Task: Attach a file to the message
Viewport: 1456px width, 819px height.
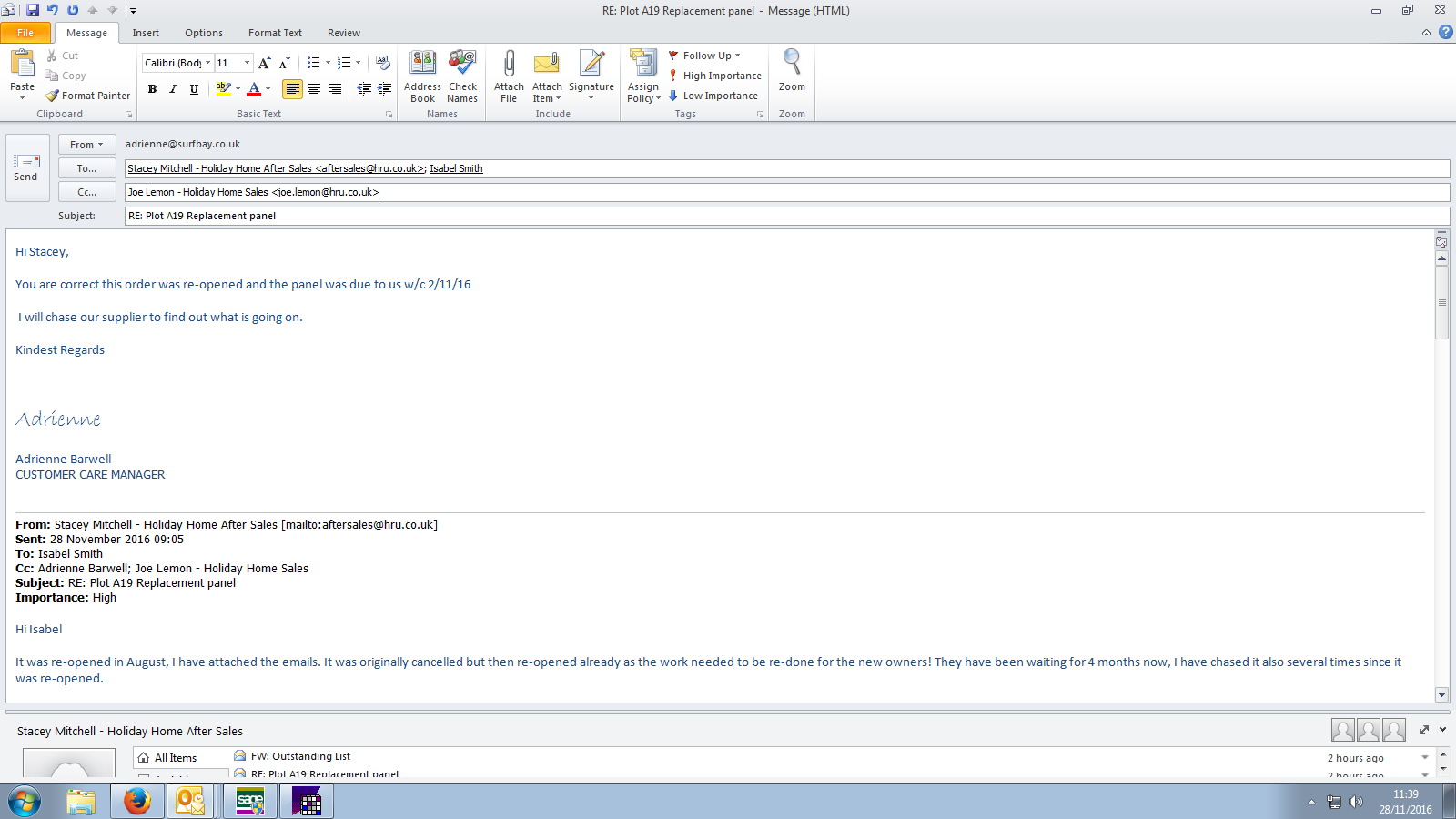Action: point(509,76)
